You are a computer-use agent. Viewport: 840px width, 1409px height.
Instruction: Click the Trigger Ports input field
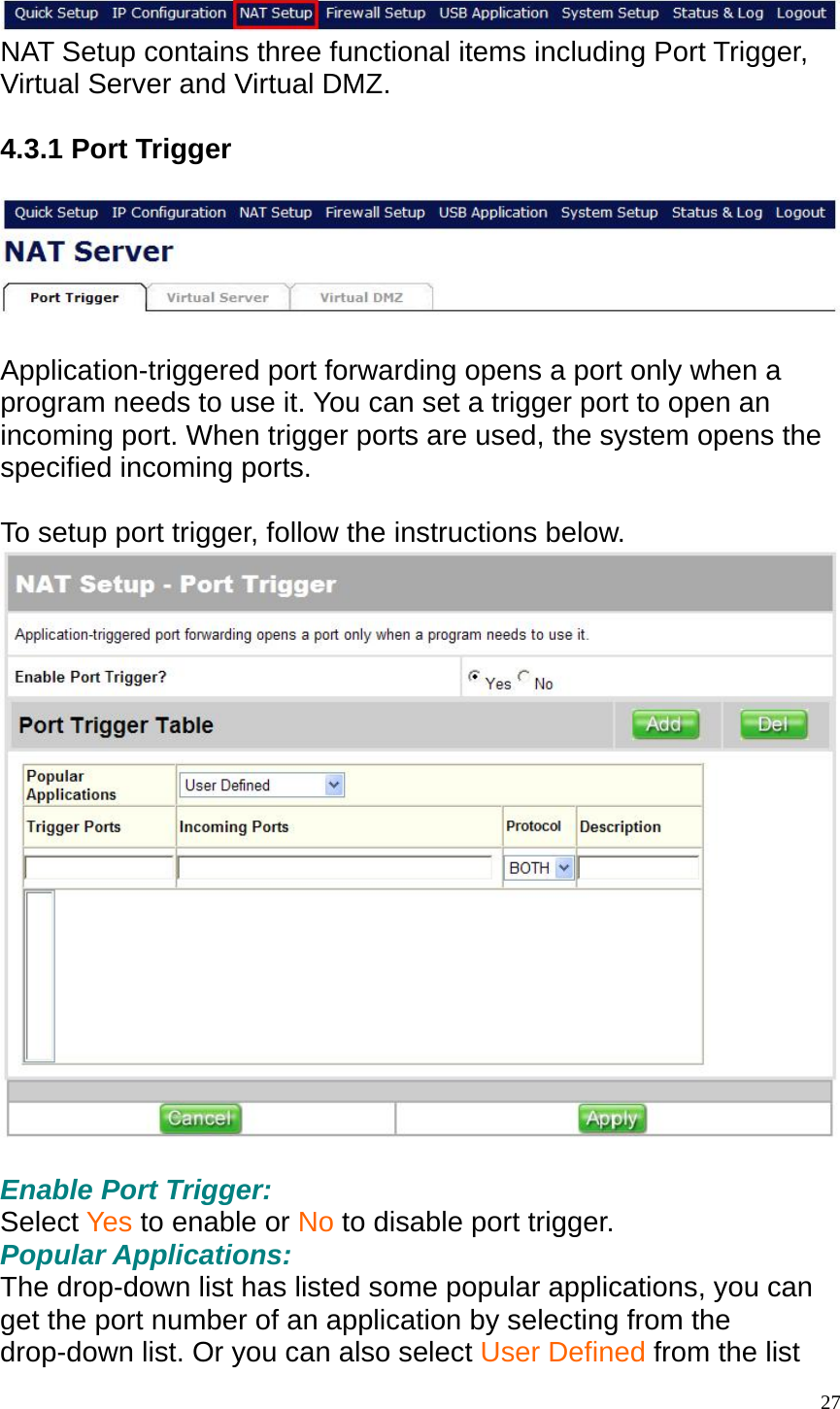[98, 867]
